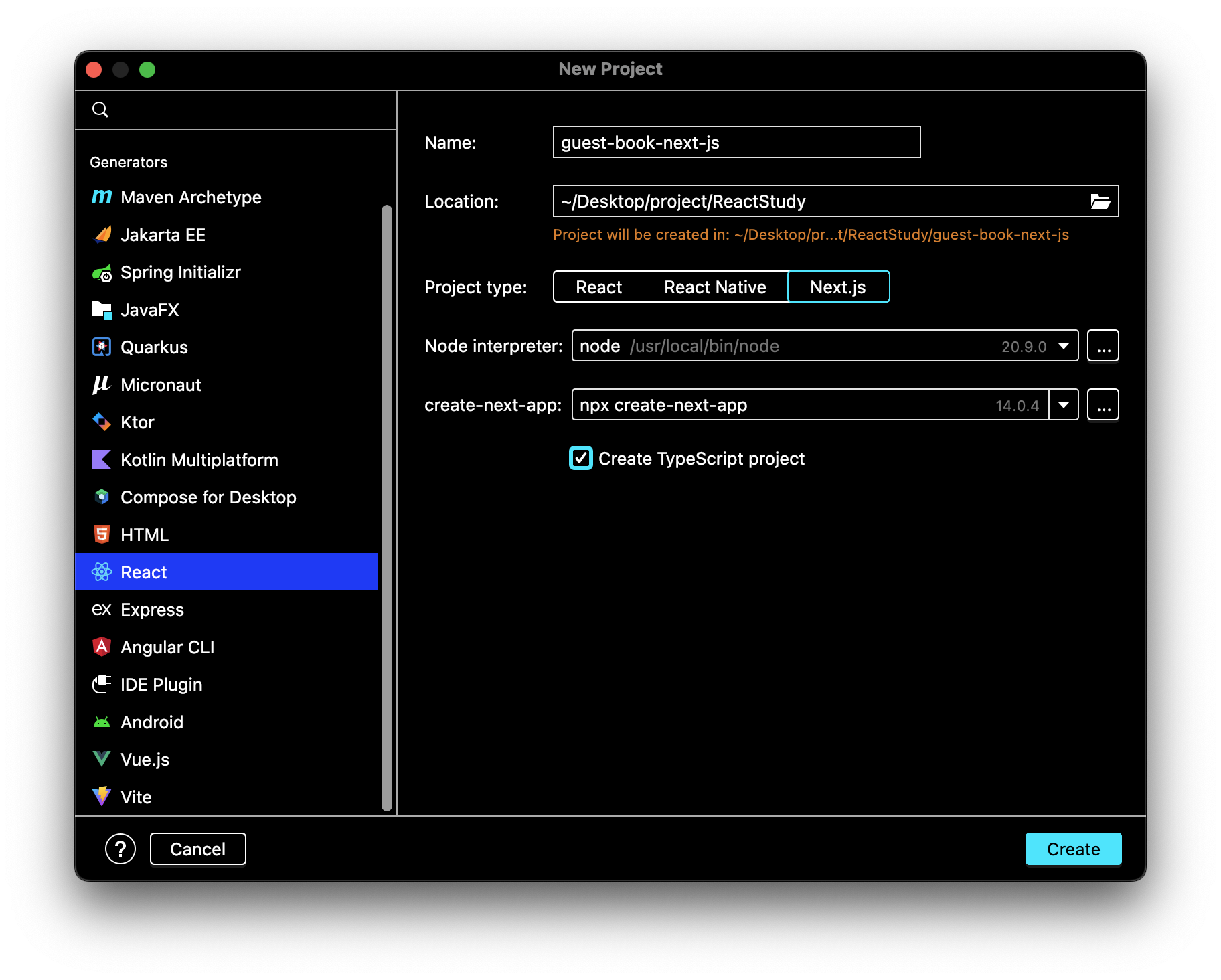
Task: Click the Android robot icon
Action: coord(102,722)
